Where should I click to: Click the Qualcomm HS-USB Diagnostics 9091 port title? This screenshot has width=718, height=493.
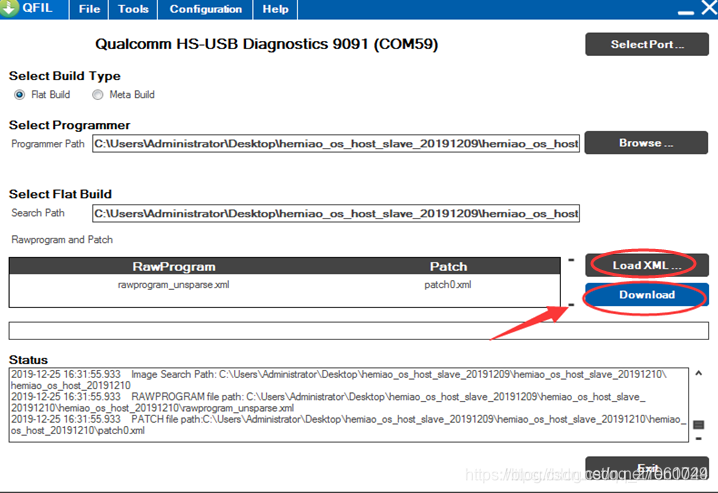pos(267,44)
